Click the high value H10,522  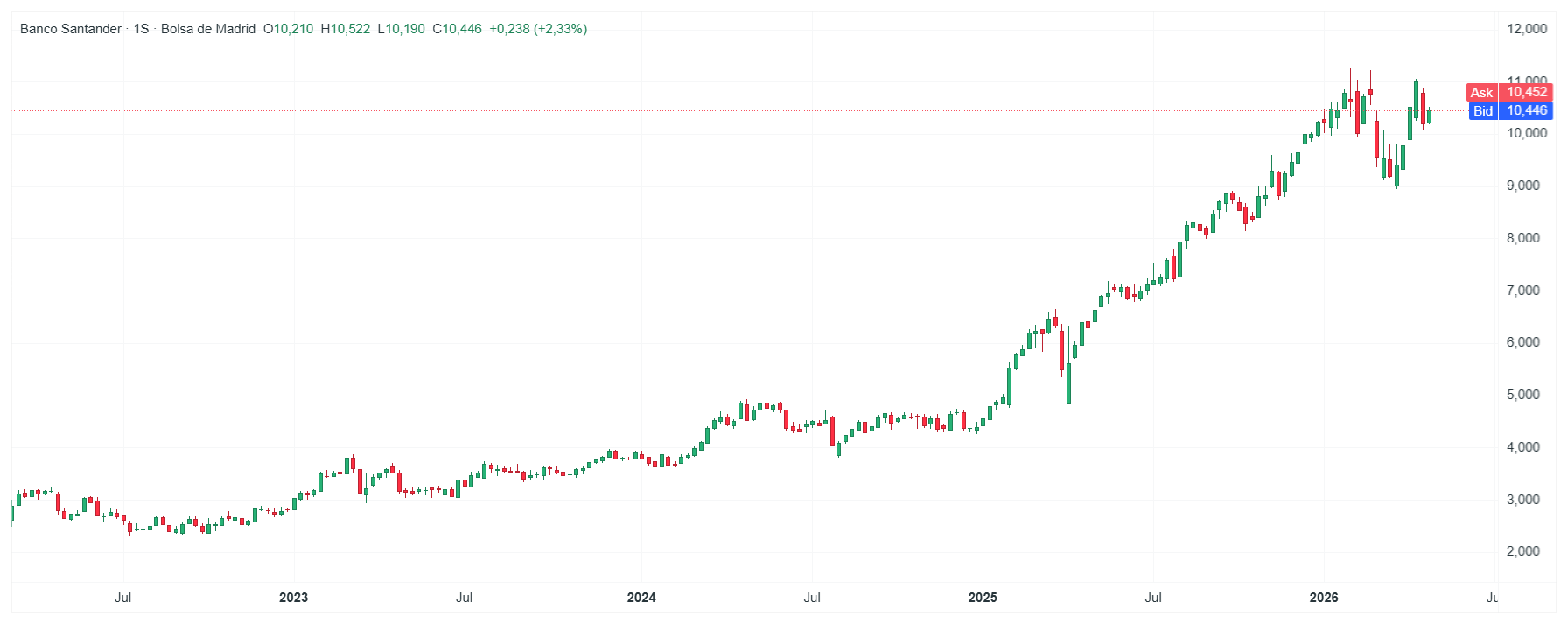click(345, 29)
